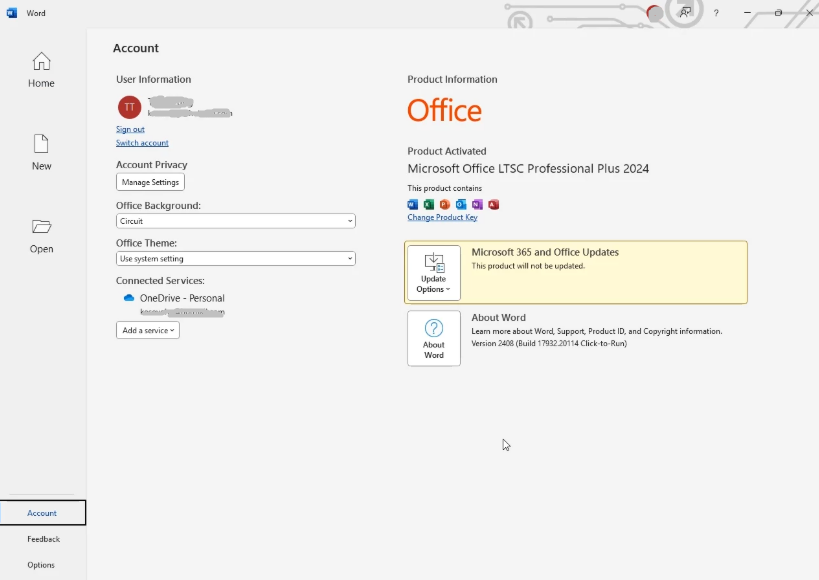The image size is (819, 580).
Task: Click the TT user avatar circle
Action: tap(130, 107)
